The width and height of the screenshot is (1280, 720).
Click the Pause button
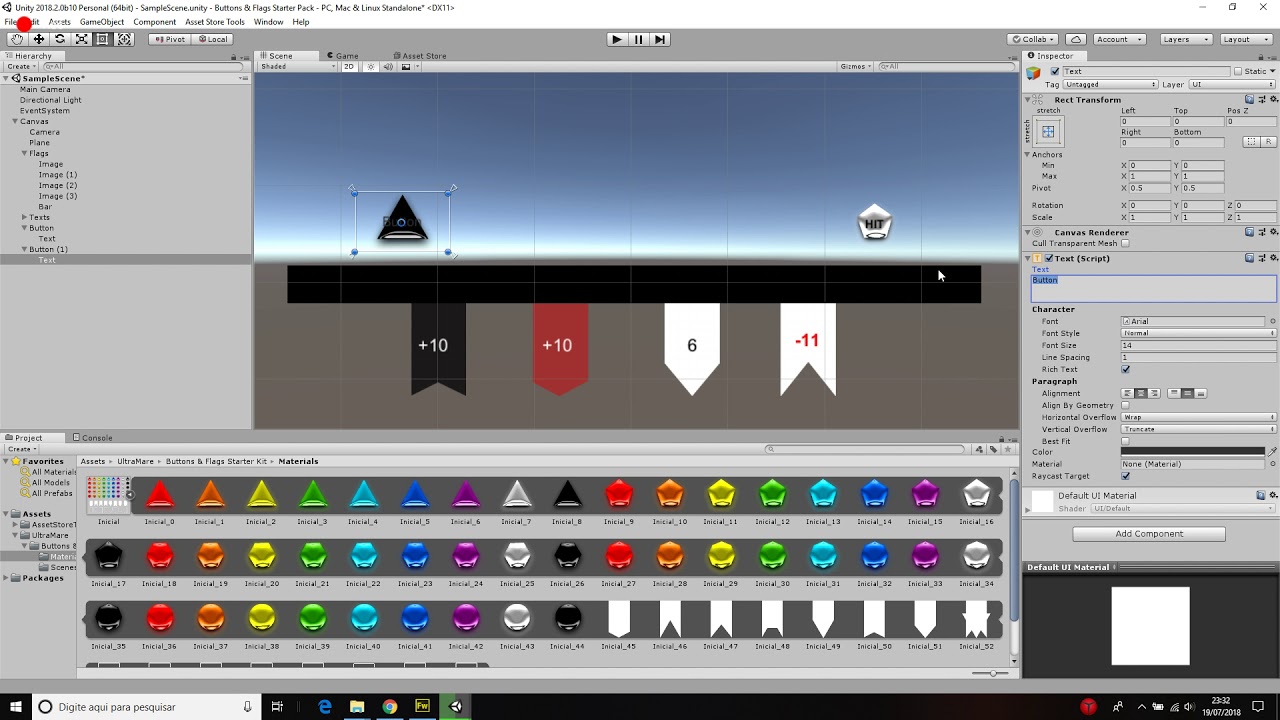point(638,39)
